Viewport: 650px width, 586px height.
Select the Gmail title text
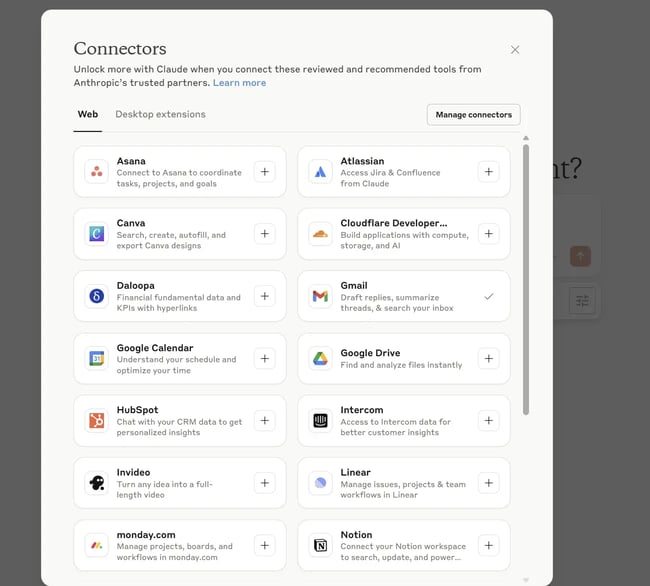[x=354, y=286]
